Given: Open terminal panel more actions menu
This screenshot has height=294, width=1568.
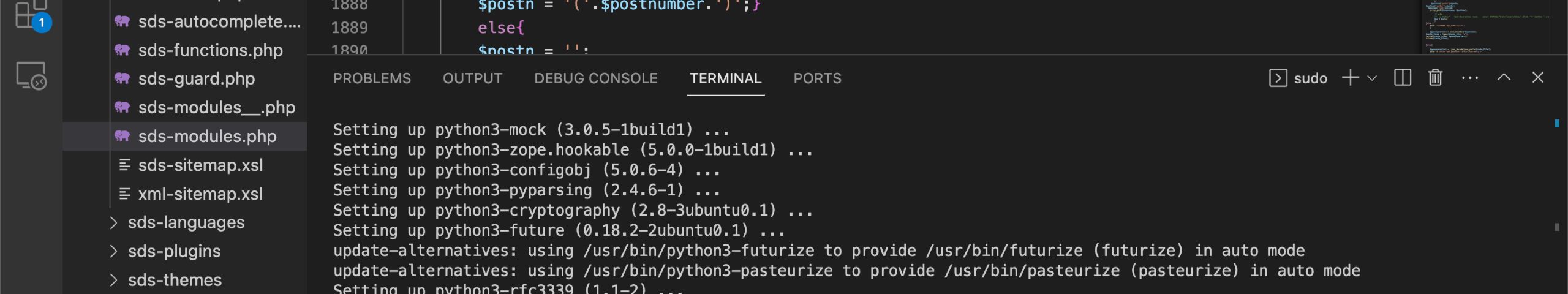Looking at the screenshot, I should point(1469,78).
